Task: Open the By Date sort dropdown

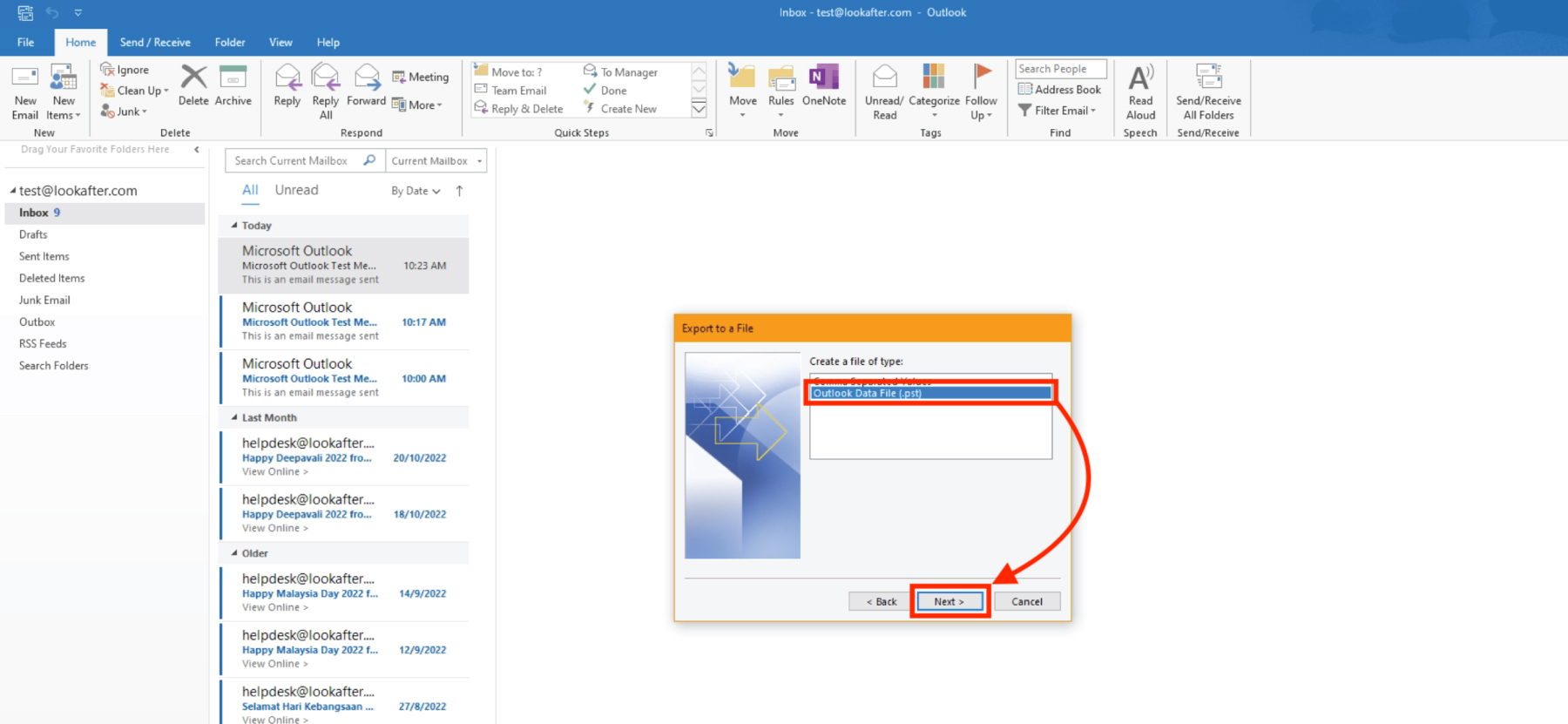Action: click(x=416, y=191)
